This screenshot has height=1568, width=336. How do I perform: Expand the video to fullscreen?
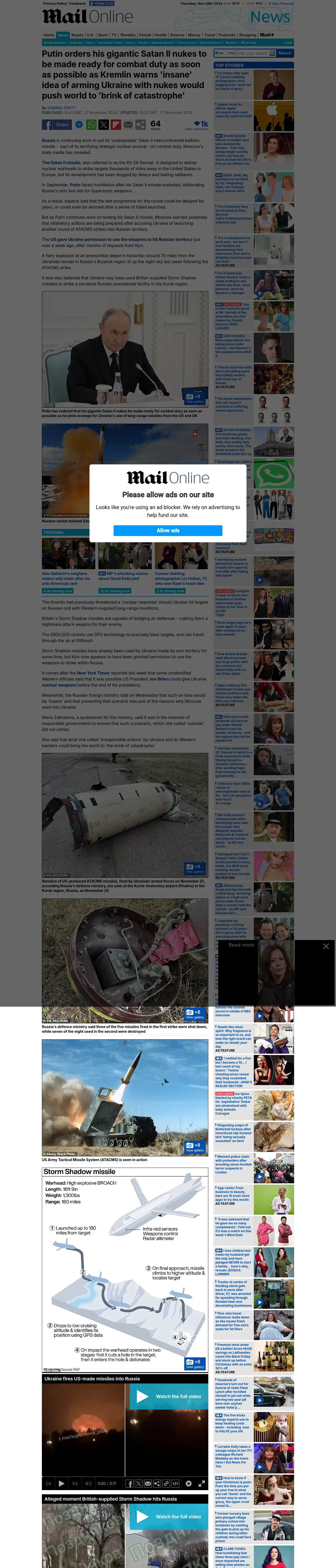(x=202, y=1483)
